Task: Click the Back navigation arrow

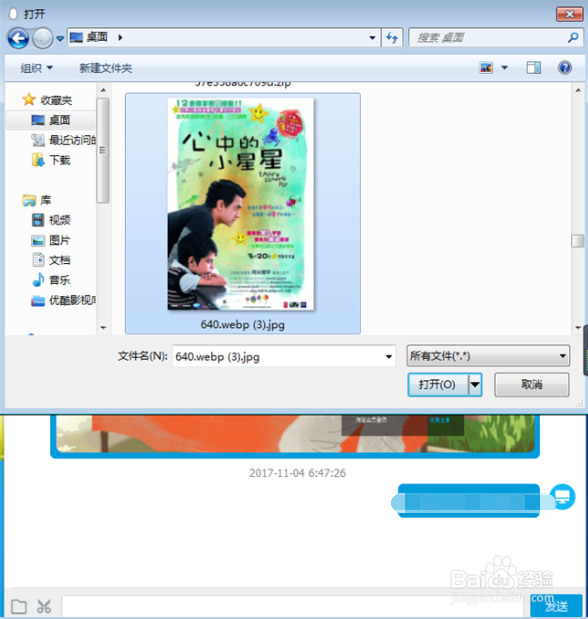Action: click(x=18, y=38)
